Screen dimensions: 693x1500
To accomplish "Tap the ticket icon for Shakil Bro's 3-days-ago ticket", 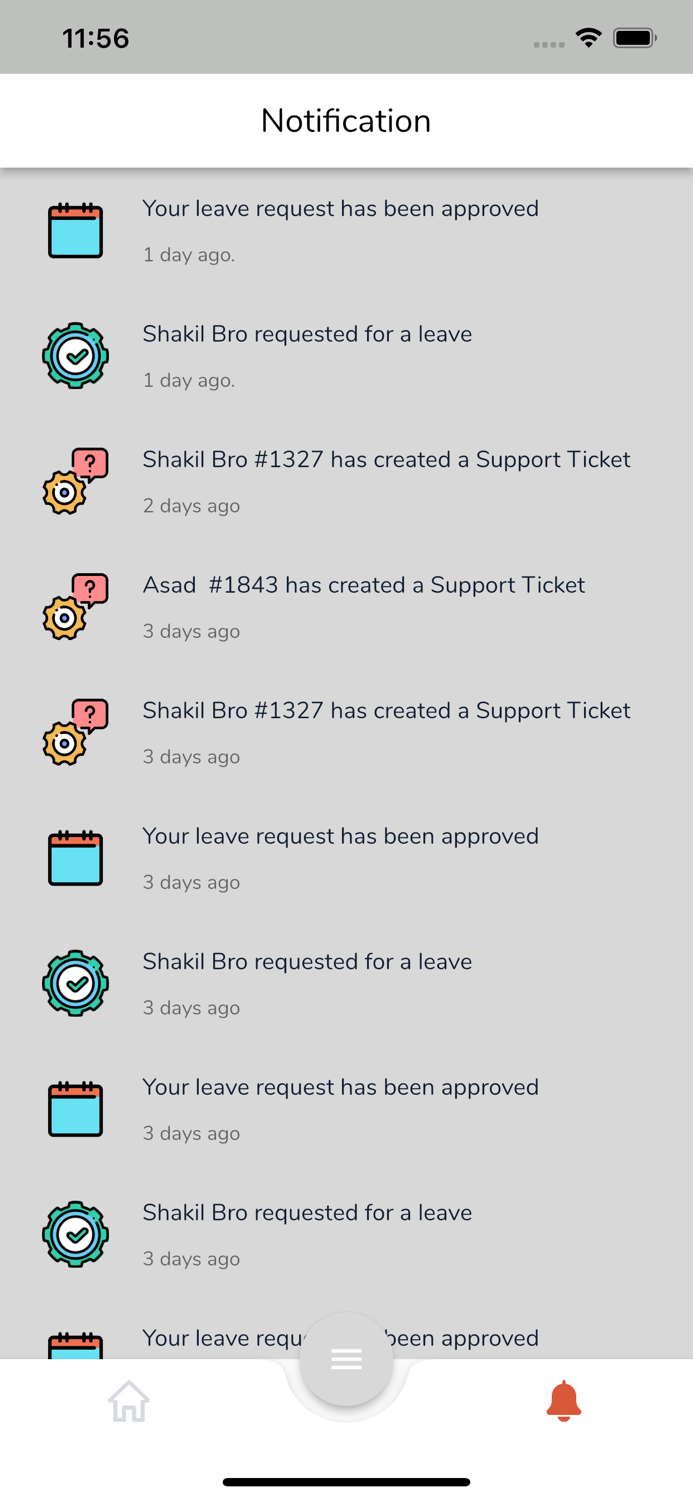I will [x=75, y=732].
